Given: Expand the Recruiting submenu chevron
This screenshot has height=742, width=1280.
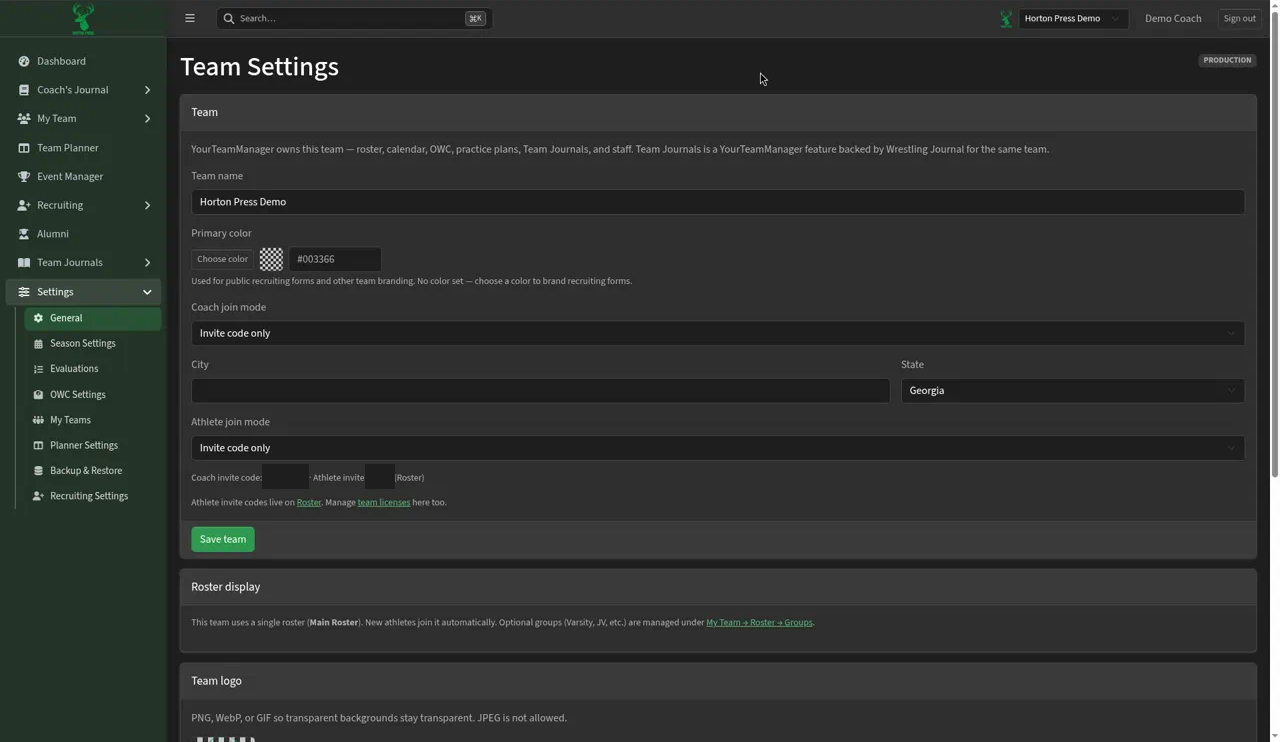Looking at the screenshot, I should tap(147, 206).
